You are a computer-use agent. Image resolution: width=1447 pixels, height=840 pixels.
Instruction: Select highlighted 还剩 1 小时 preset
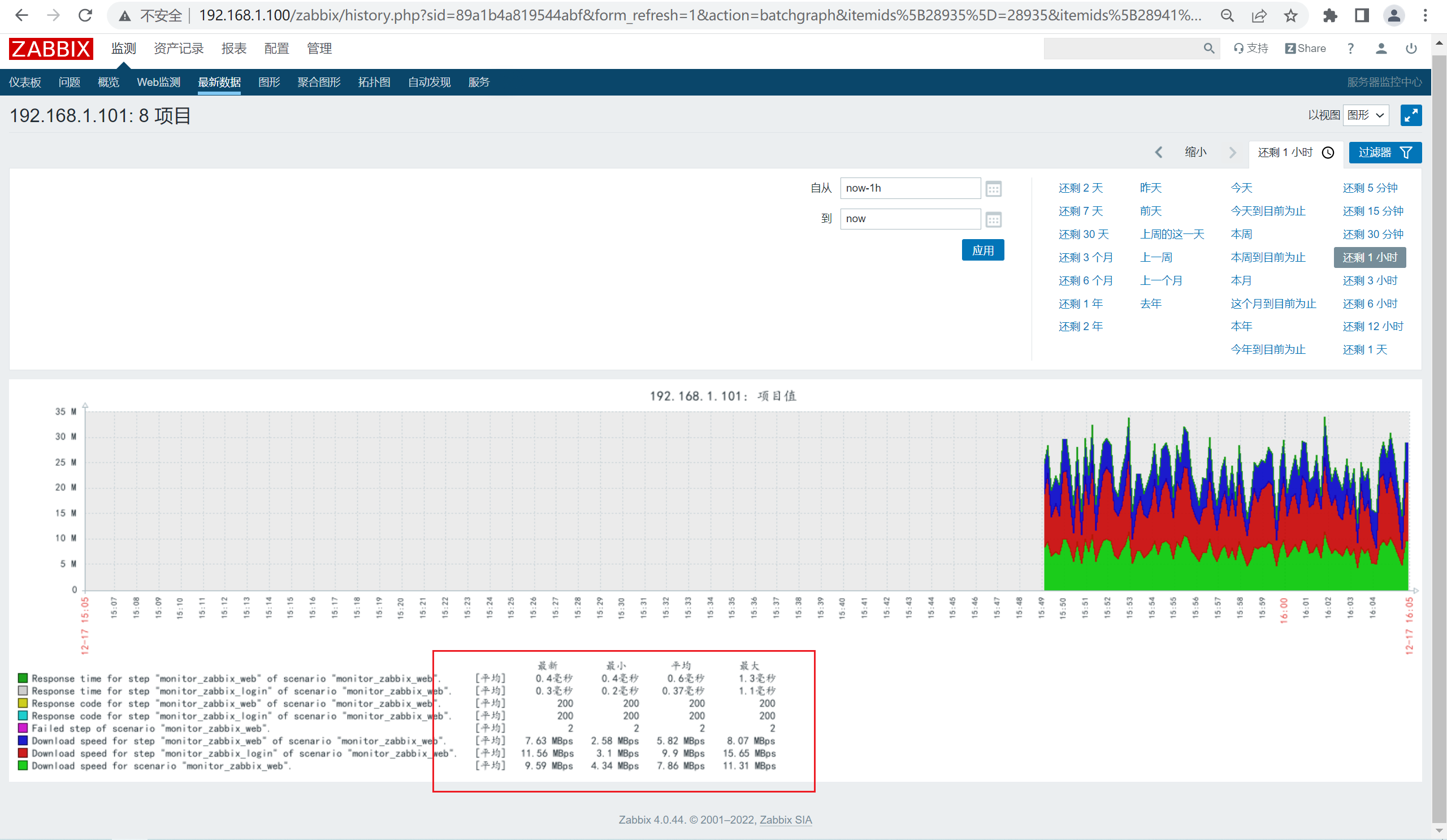pyautogui.click(x=1370, y=257)
